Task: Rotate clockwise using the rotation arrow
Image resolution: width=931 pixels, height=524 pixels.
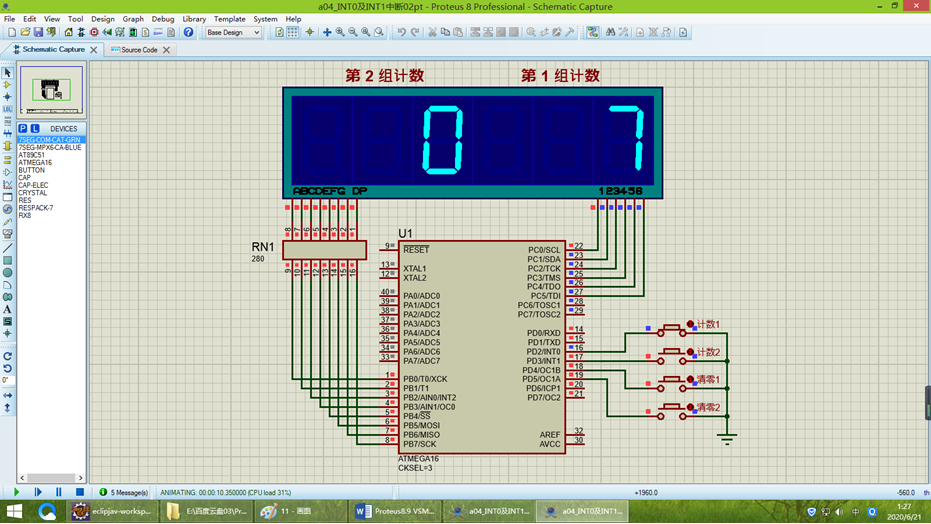Action: pyautogui.click(x=7, y=356)
